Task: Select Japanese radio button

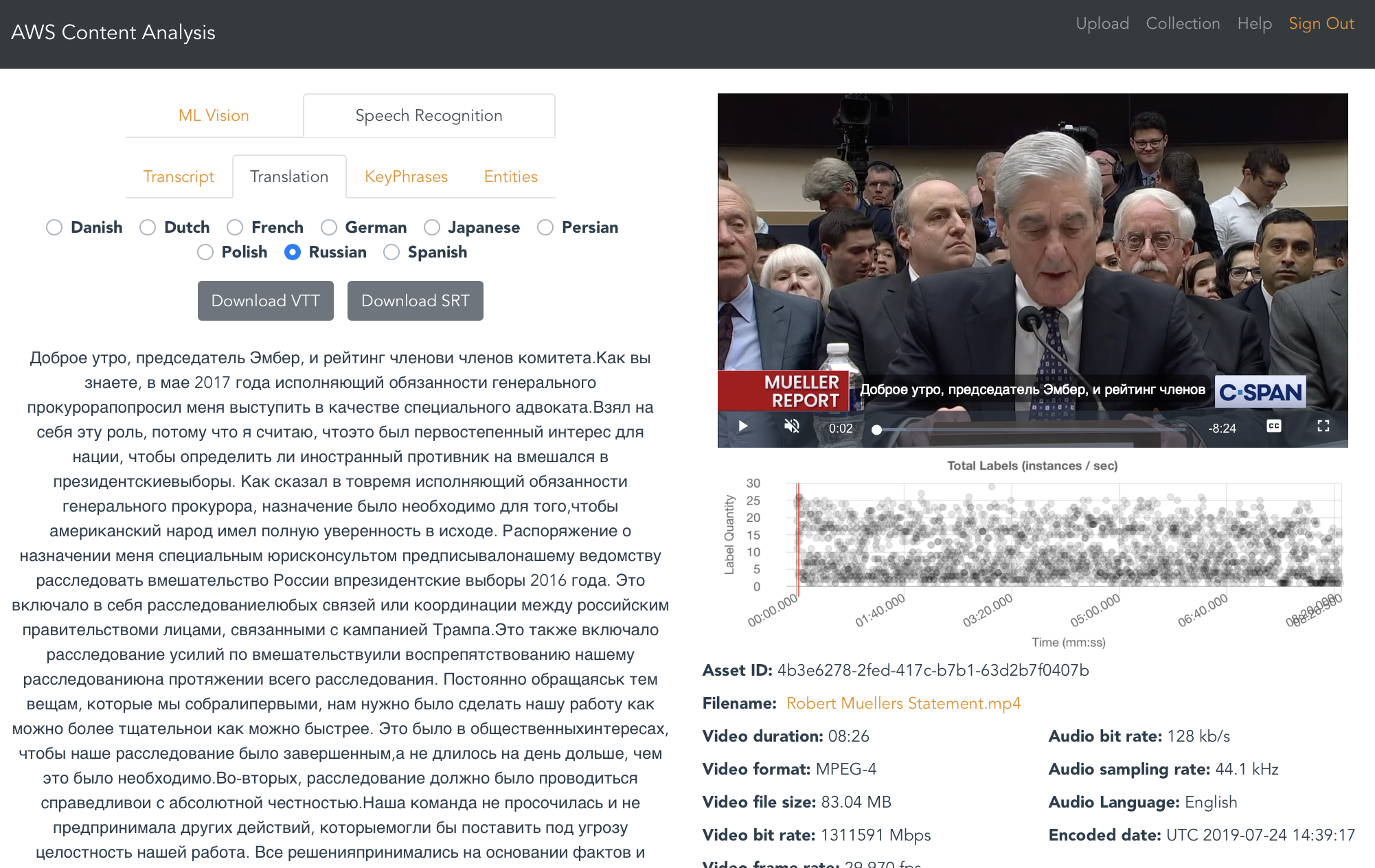Action: 432,227
